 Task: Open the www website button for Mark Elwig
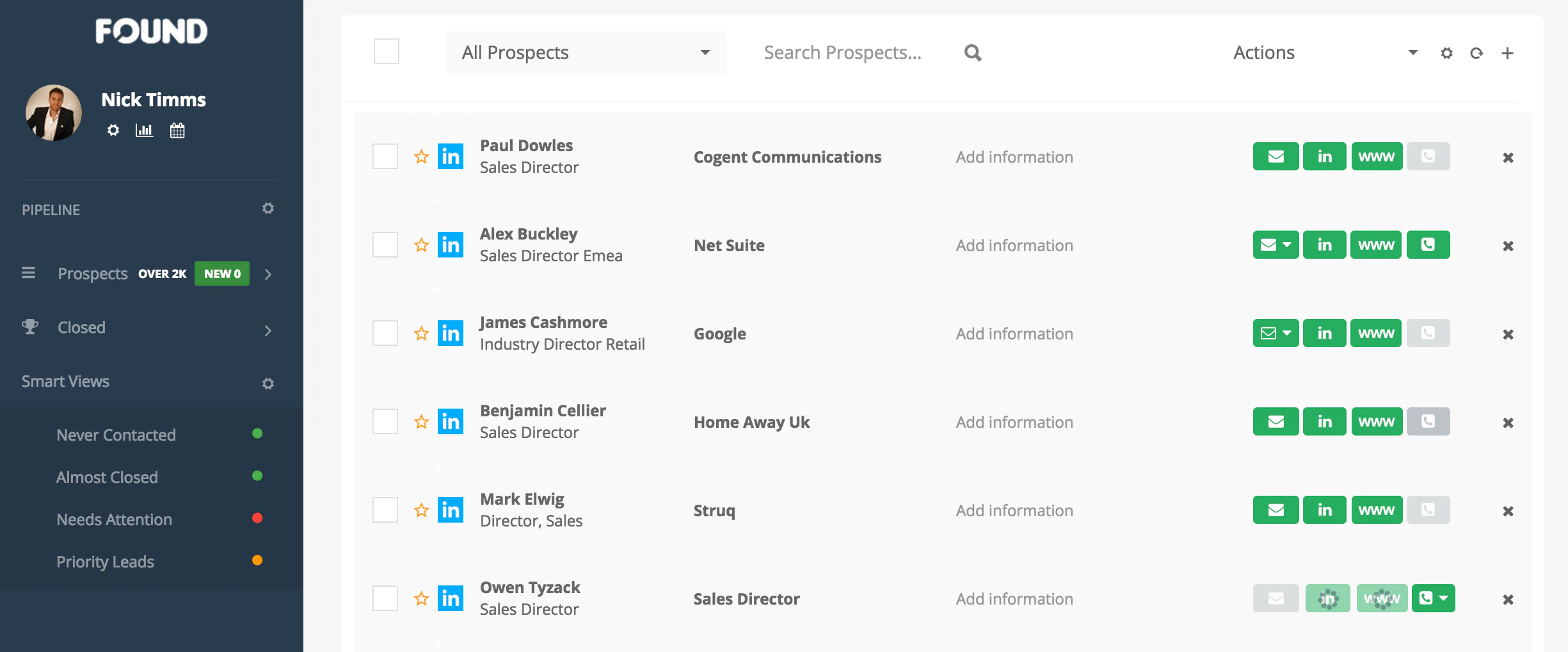(1376, 510)
